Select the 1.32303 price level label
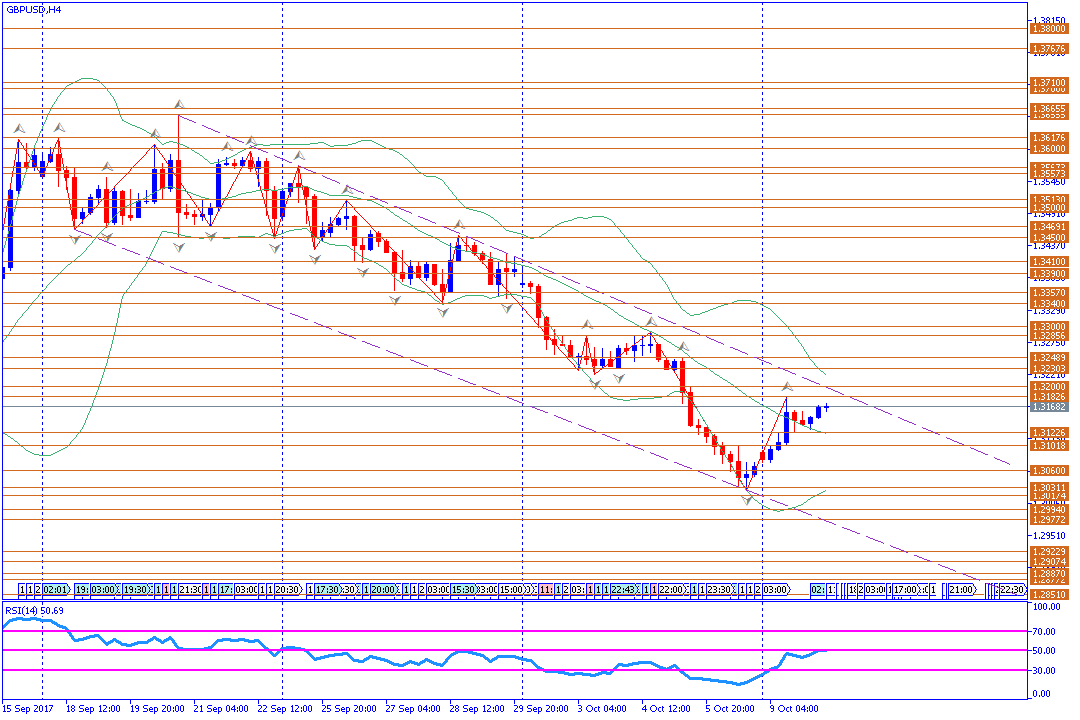This screenshot has width=1080, height=720. [1049, 369]
